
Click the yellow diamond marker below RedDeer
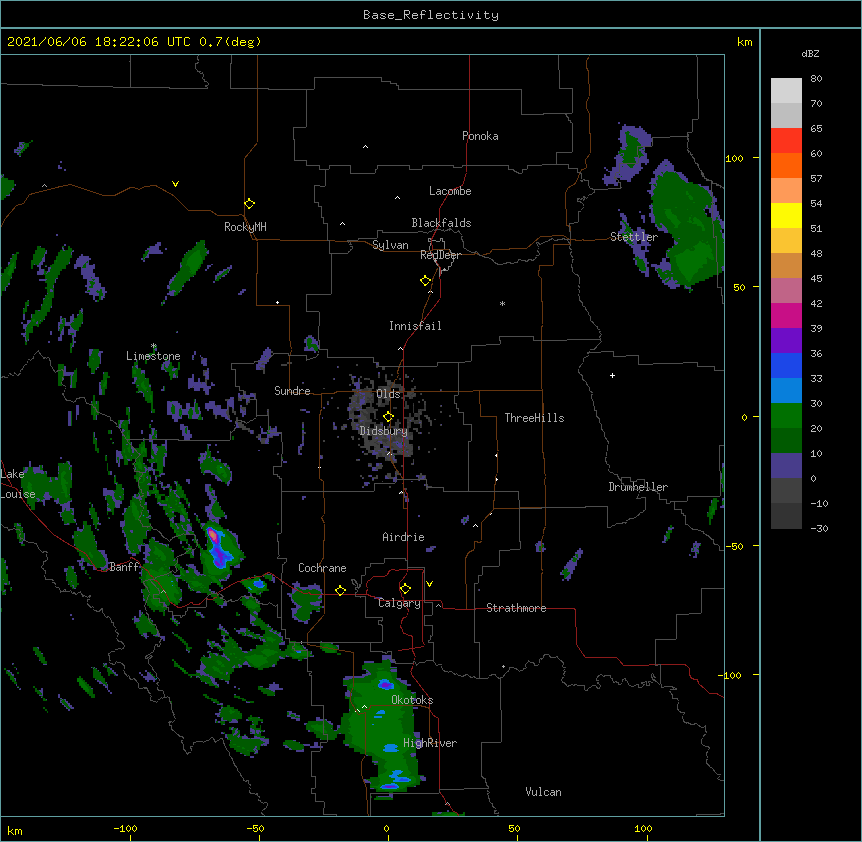[426, 281]
